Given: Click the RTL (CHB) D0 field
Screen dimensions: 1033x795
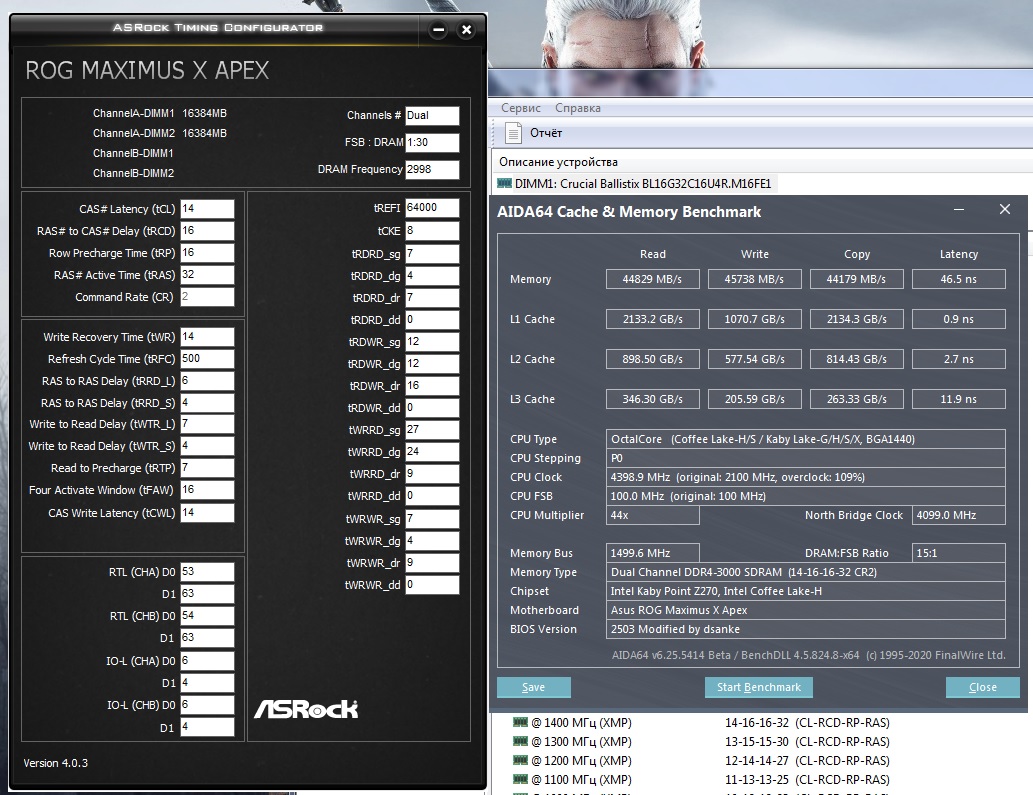Looking at the screenshot, I should [x=208, y=615].
